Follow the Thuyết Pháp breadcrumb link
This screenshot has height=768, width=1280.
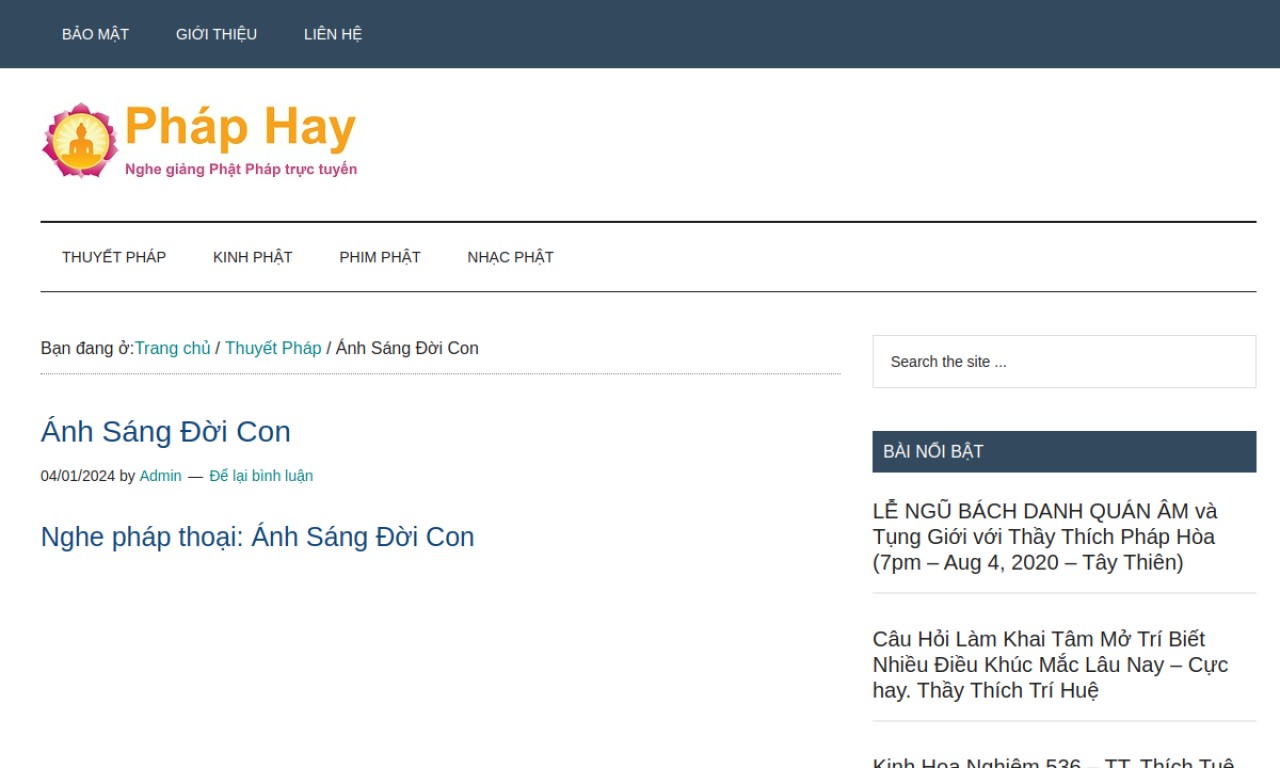[273, 348]
